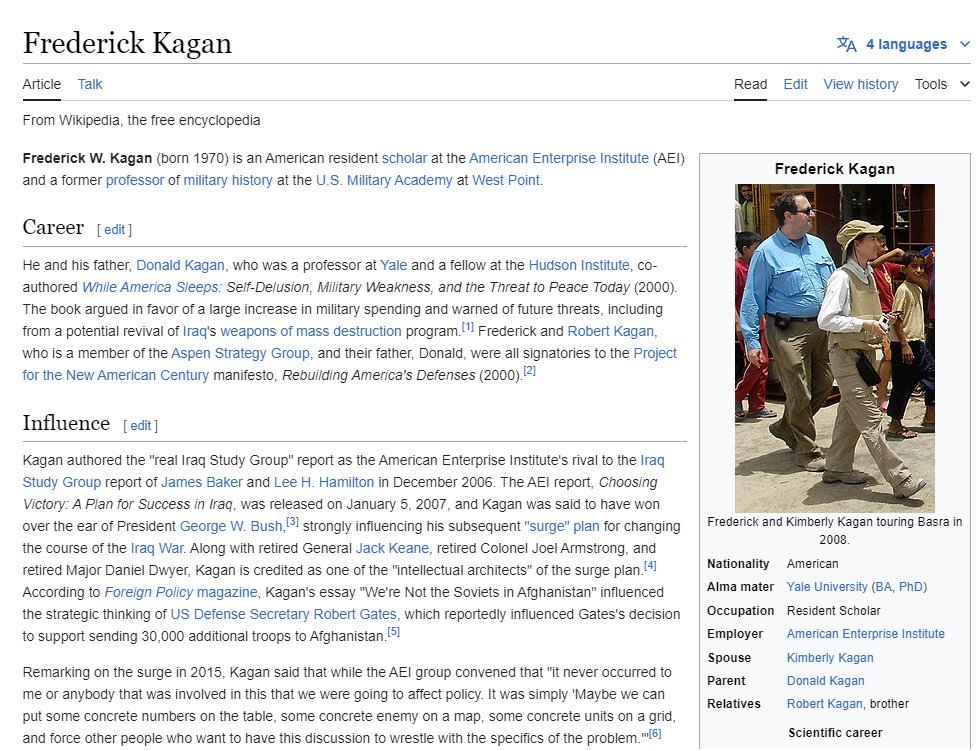The height and width of the screenshot is (751, 980).
Task: Follow the West Point link
Action: (506, 180)
